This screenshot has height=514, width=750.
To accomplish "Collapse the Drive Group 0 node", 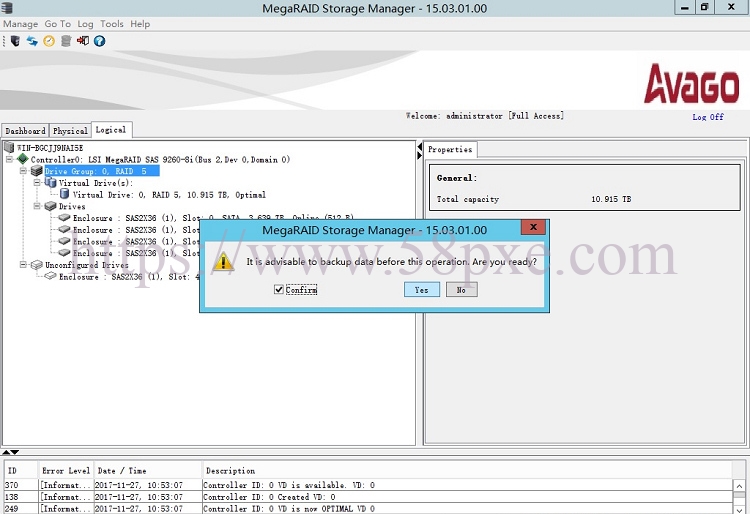I will point(23,171).
